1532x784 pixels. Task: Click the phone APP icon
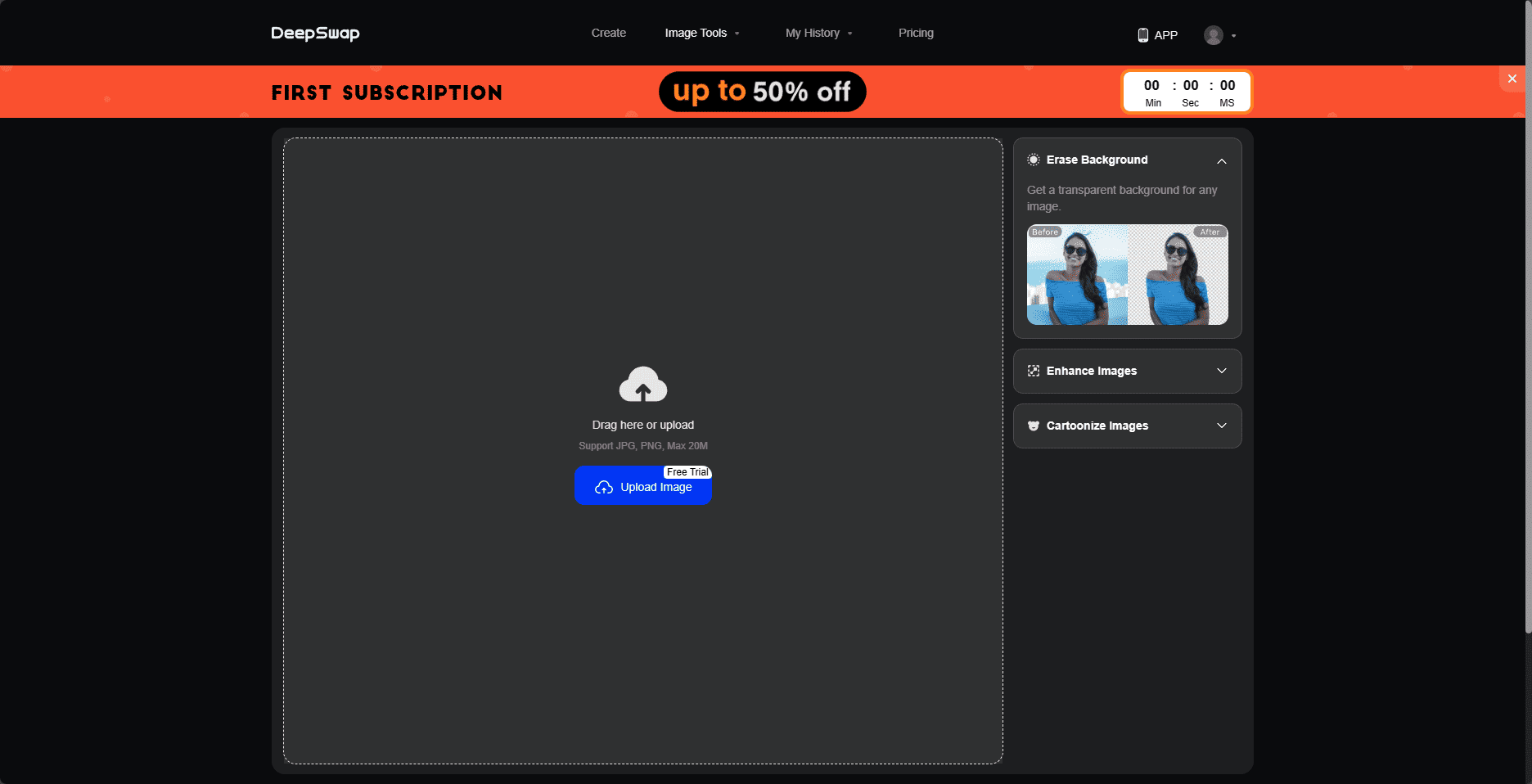tap(1143, 35)
